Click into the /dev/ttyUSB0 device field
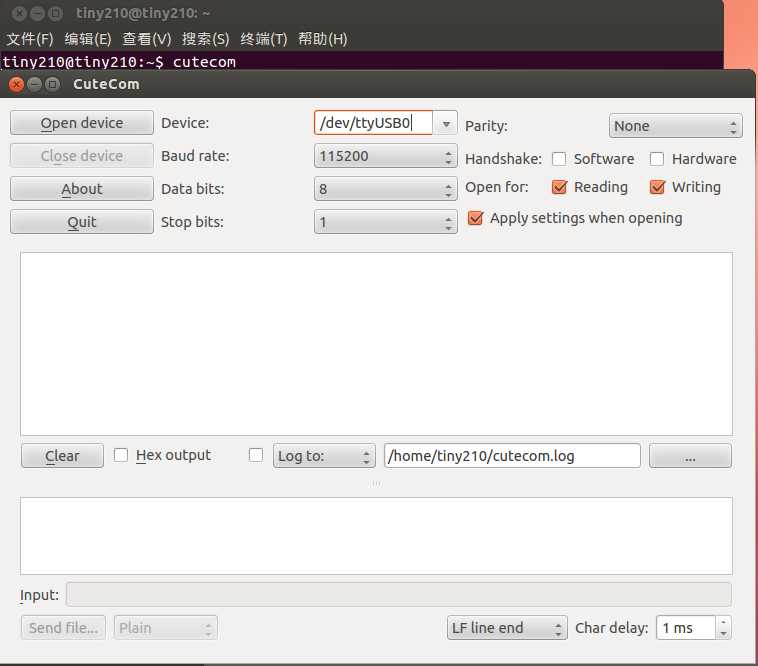This screenshot has width=758, height=666. coord(373,123)
